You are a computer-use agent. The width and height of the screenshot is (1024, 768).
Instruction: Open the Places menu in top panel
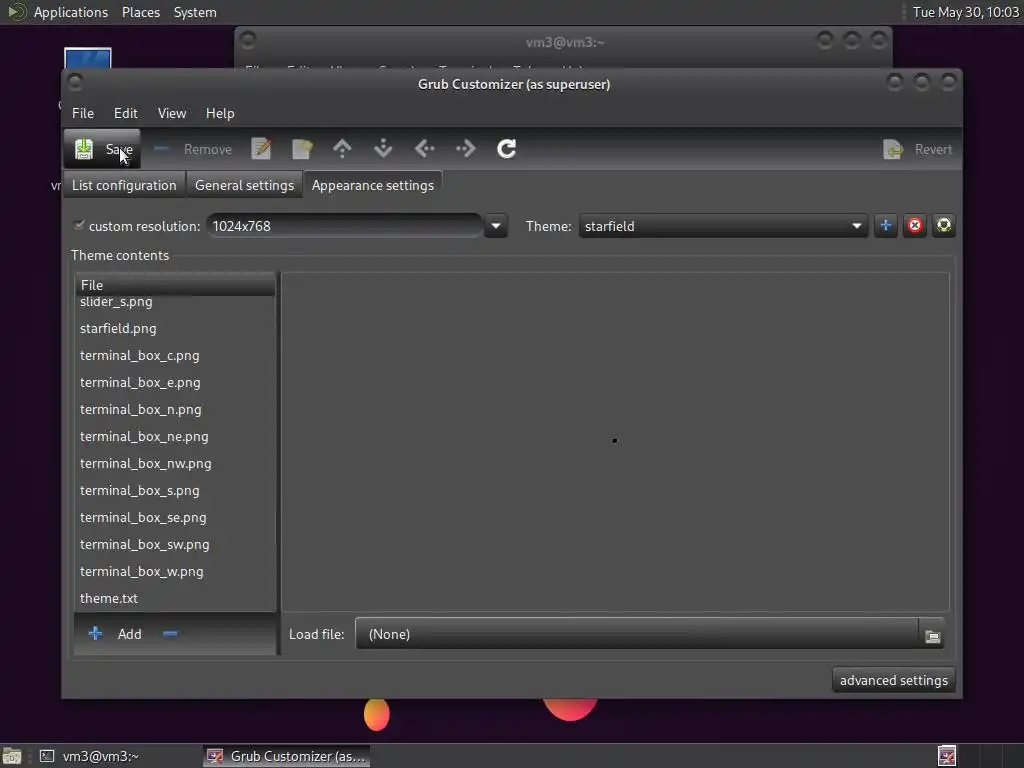[141, 12]
